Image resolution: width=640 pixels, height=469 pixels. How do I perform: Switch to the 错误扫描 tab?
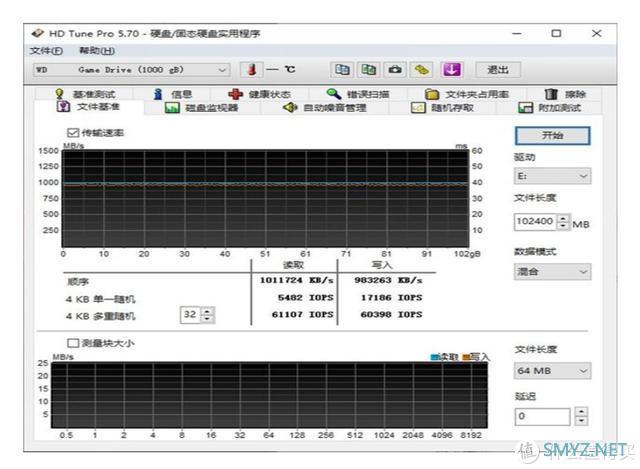click(x=358, y=94)
